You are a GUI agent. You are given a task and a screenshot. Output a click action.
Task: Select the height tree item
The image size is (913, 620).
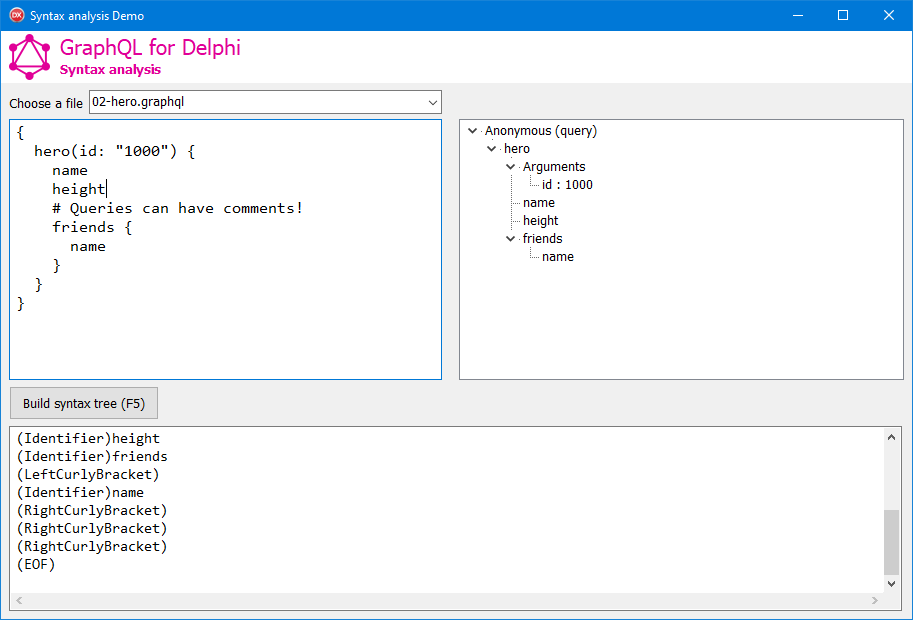pyautogui.click(x=540, y=221)
